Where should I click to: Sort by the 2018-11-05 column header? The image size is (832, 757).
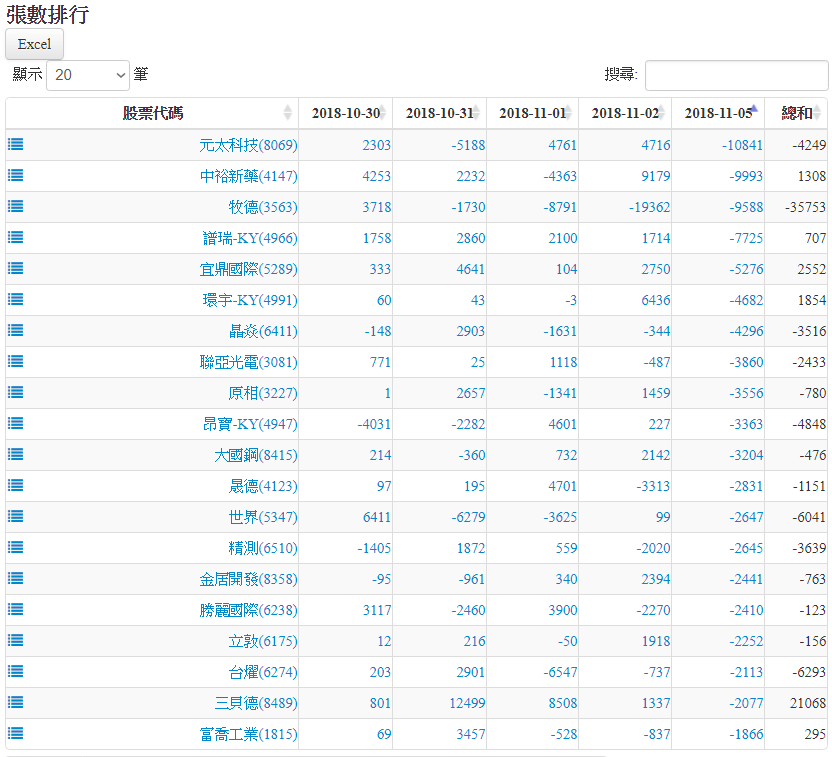[x=717, y=113]
